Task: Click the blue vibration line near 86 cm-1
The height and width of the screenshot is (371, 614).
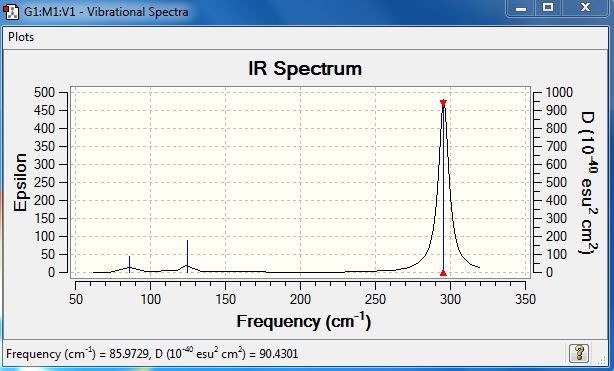Action: coord(130,264)
